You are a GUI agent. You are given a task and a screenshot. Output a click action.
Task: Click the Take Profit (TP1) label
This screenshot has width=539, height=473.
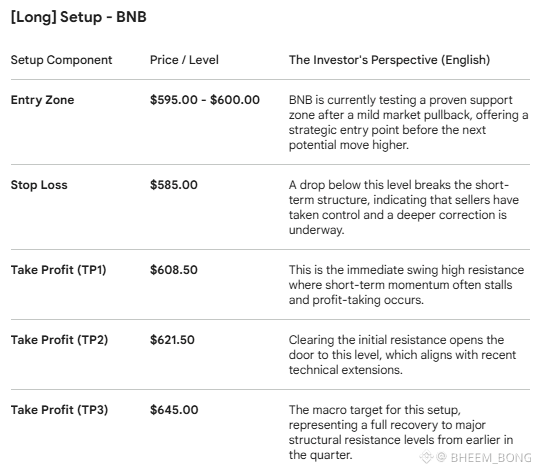point(58,270)
